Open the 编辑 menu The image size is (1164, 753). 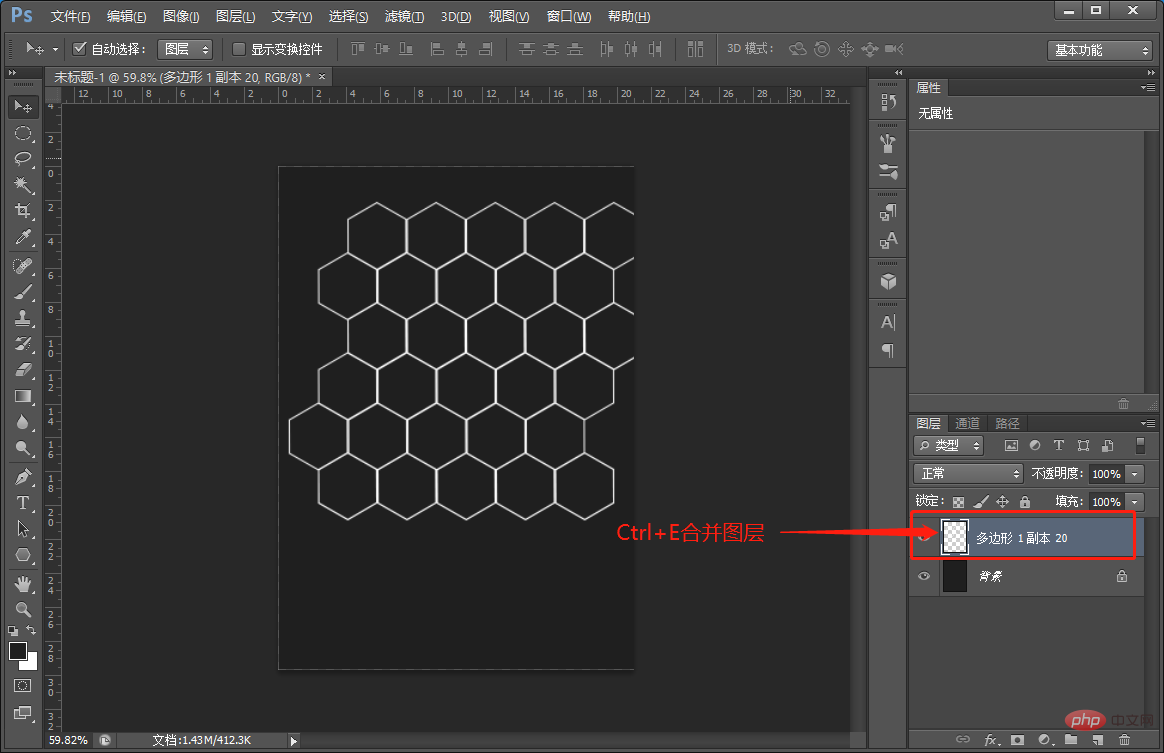pos(126,16)
